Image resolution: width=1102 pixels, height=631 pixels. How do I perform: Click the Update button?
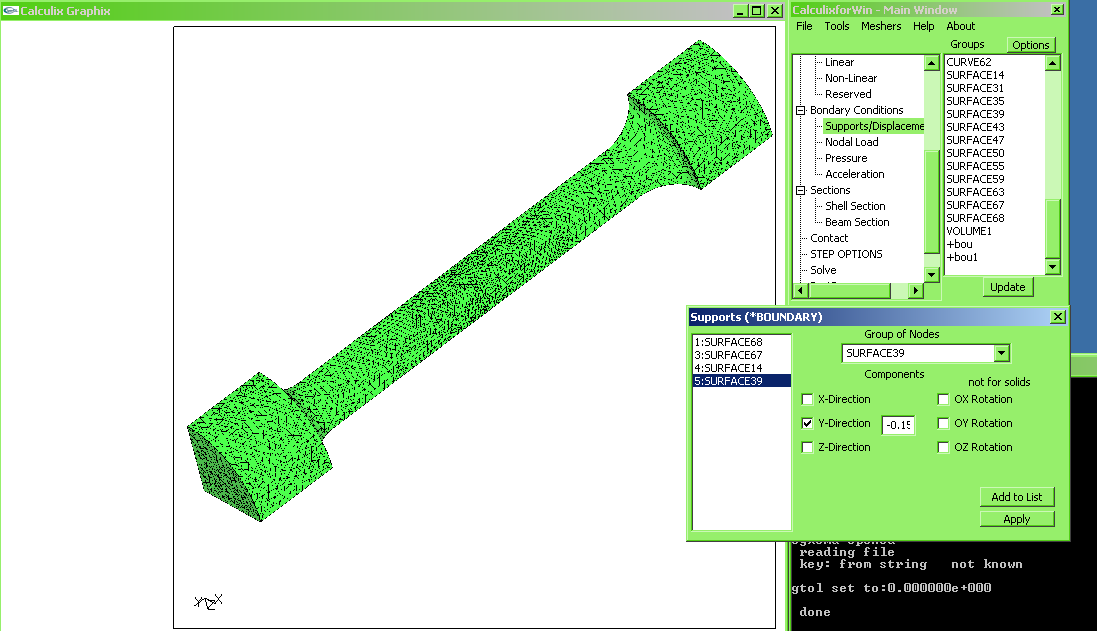pos(1007,287)
